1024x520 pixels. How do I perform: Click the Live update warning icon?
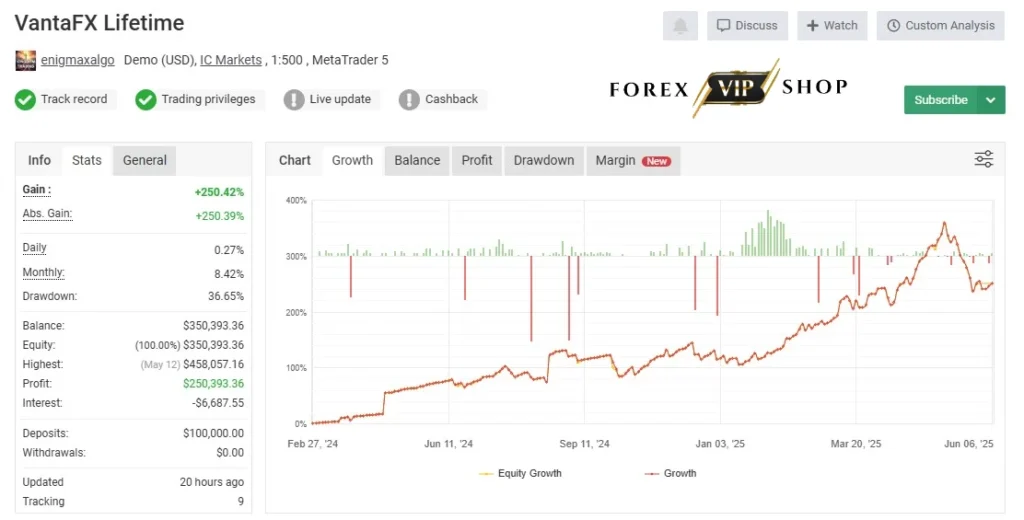point(294,99)
